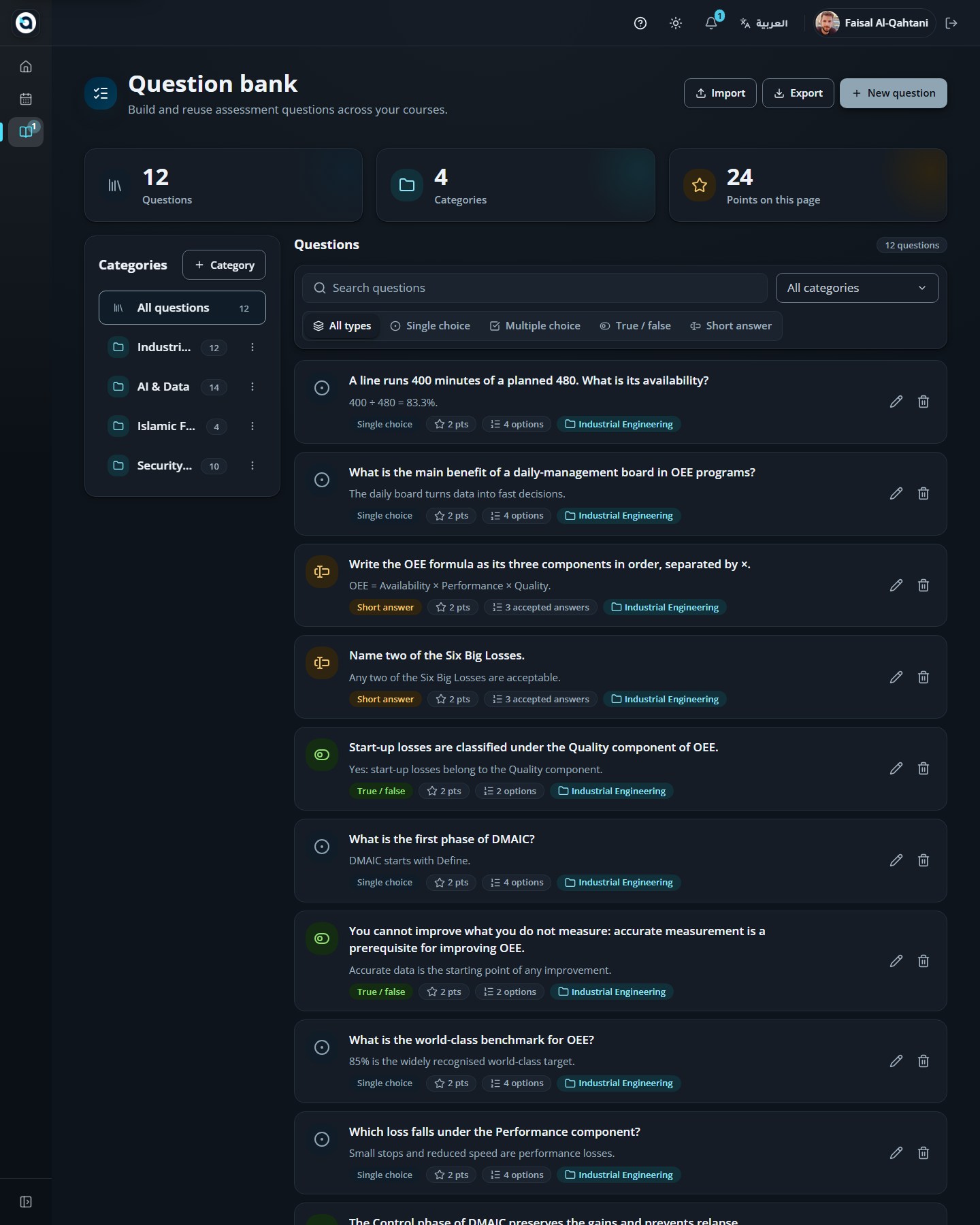Edit the world-class benchmark for OEE question
Viewport: 980px width, 1225px height.
(x=896, y=1061)
